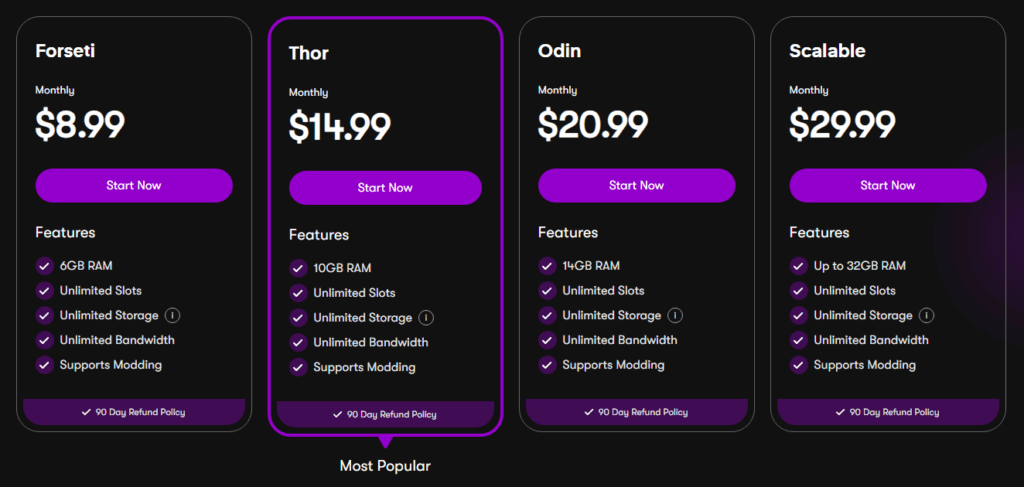Click the Thor plan title
Viewport: 1024px width, 487px height.
pyautogui.click(x=309, y=52)
